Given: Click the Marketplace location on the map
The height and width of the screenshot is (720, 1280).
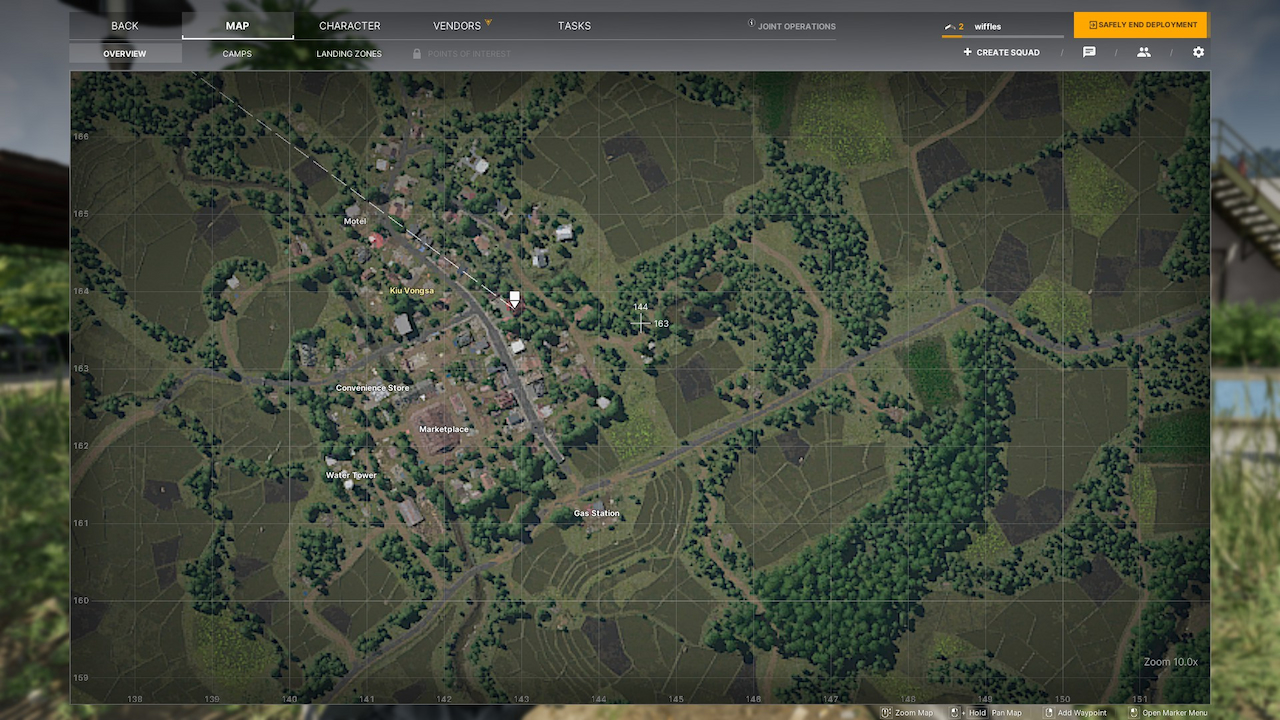Looking at the screenshot, I should pyautogui.click(x=444, y=429).
